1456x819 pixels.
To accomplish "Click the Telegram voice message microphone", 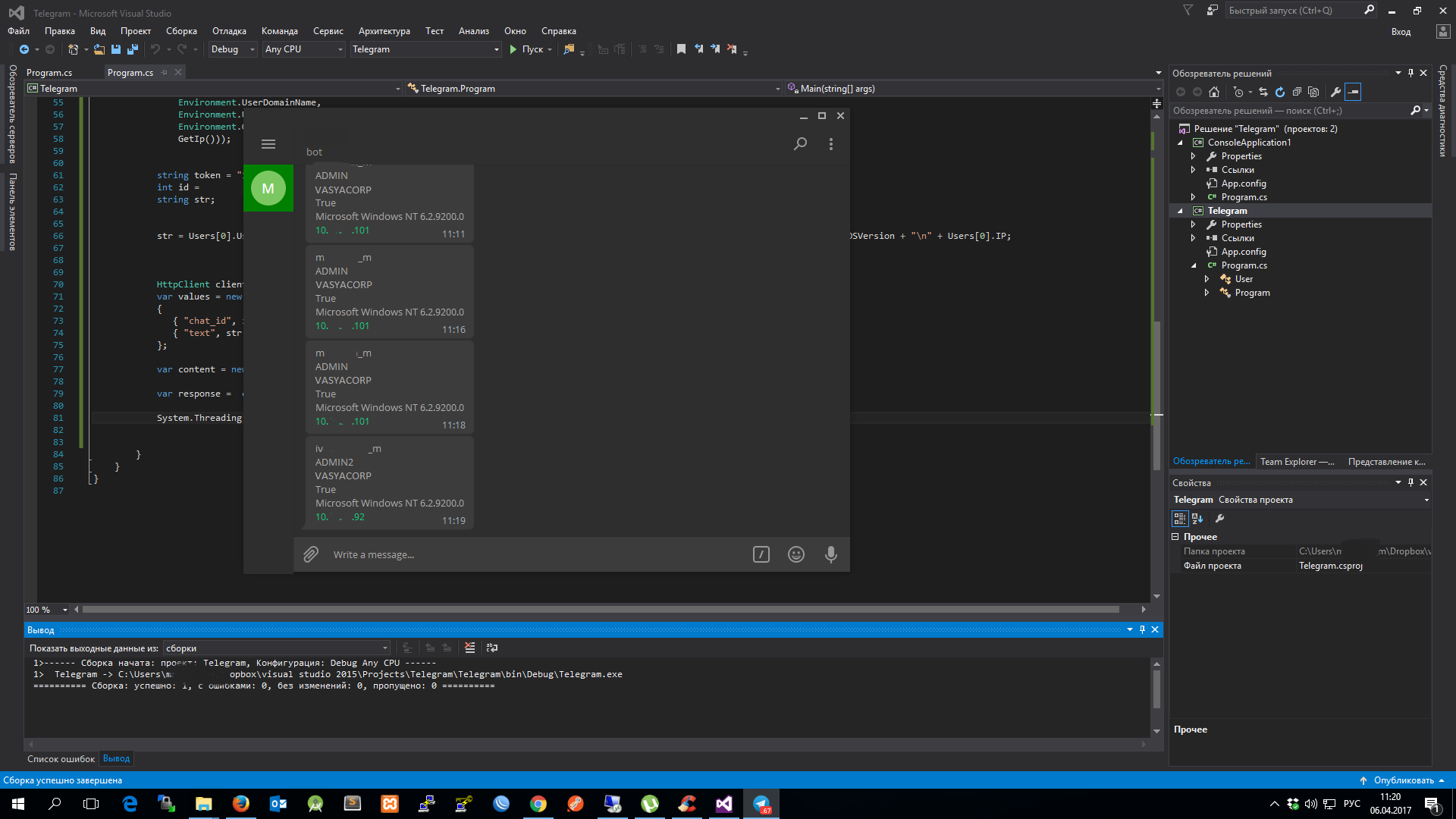I will pos(831,554).
